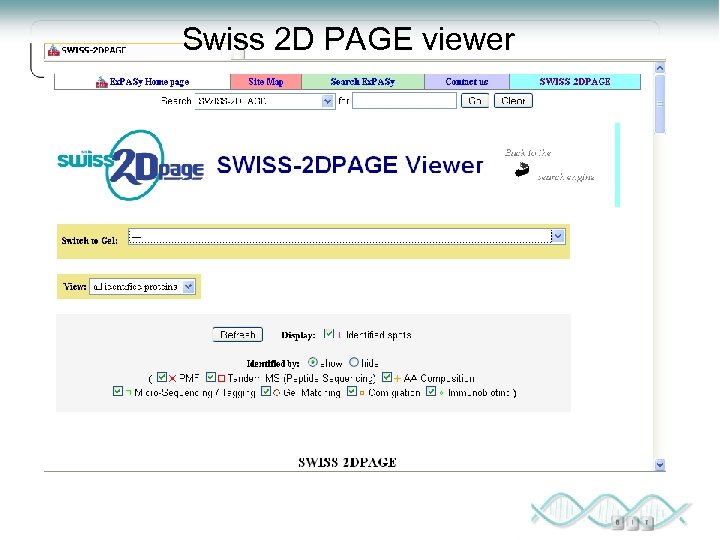
Task: Click the vertical scrollbar thumb
Action: point(660,104)
